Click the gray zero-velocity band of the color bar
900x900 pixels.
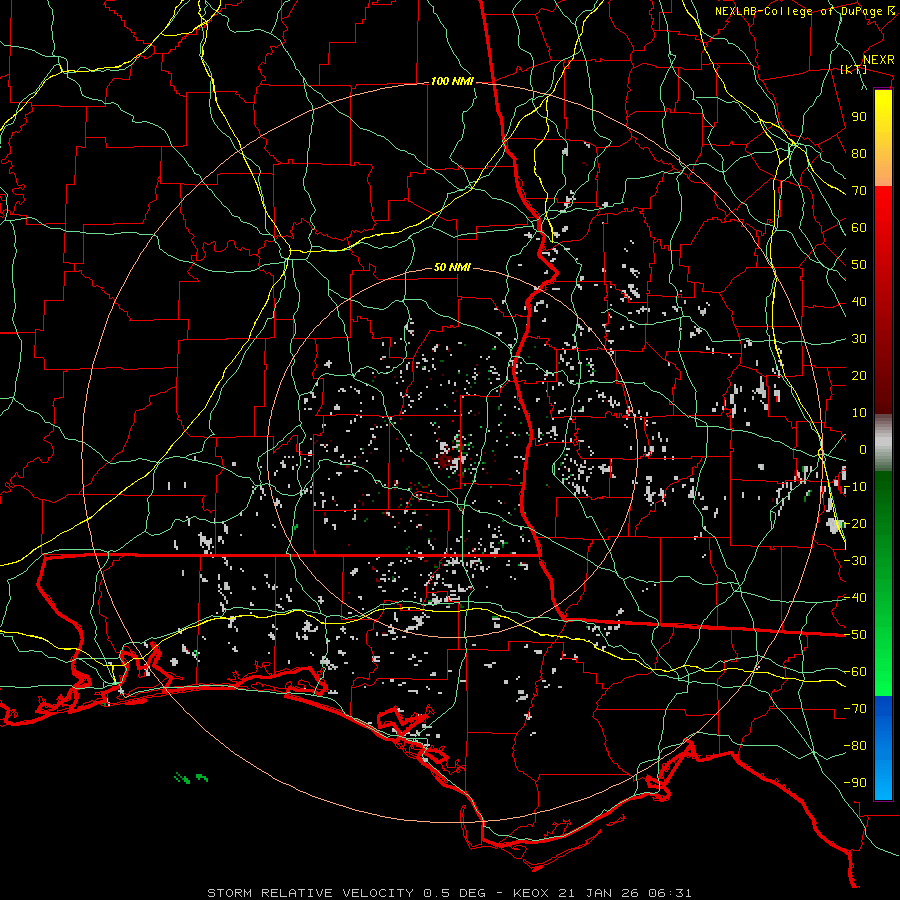point(883,443)
